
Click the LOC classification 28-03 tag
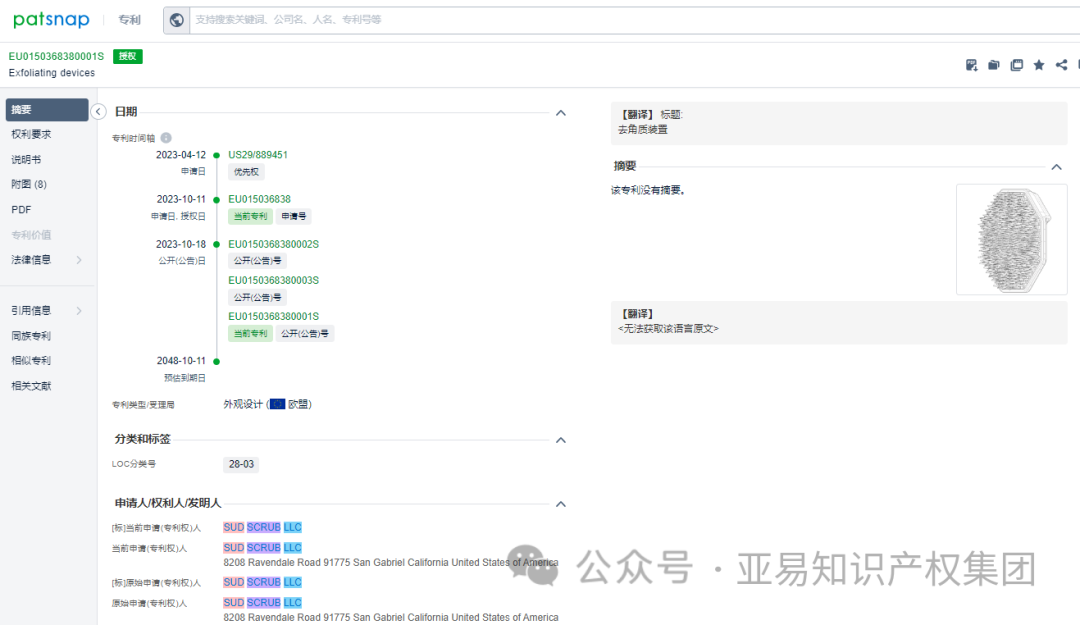click(x=241, y=464)
